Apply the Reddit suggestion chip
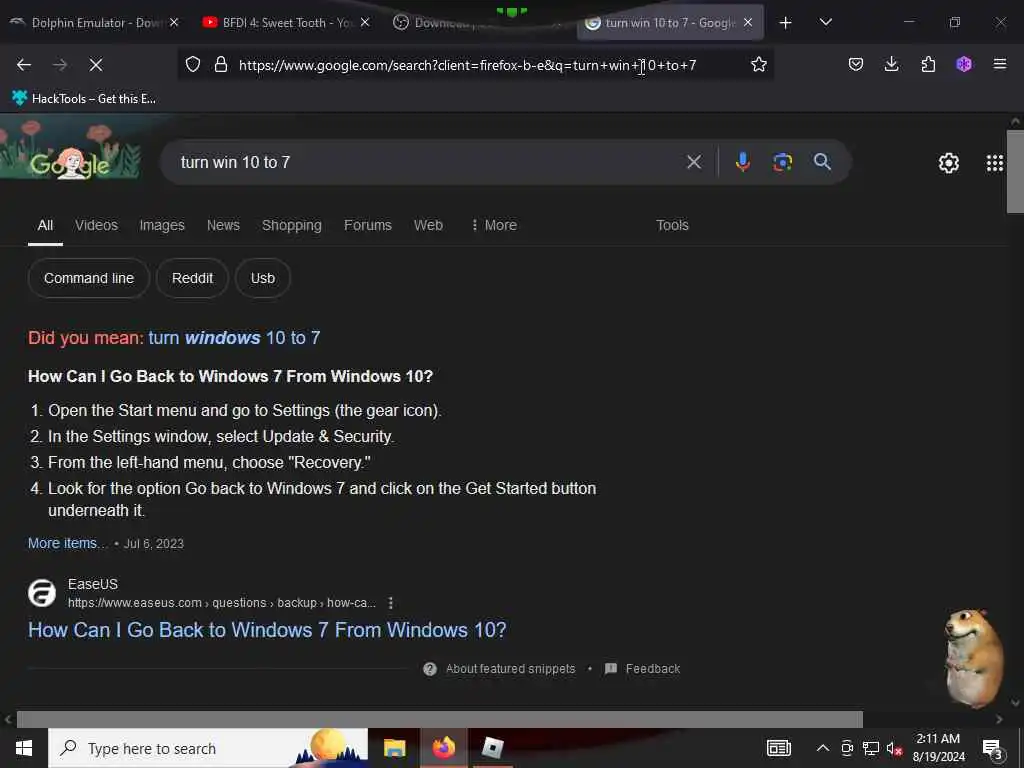The height and width of the screenshot is (768, 1024). (192, 278)
